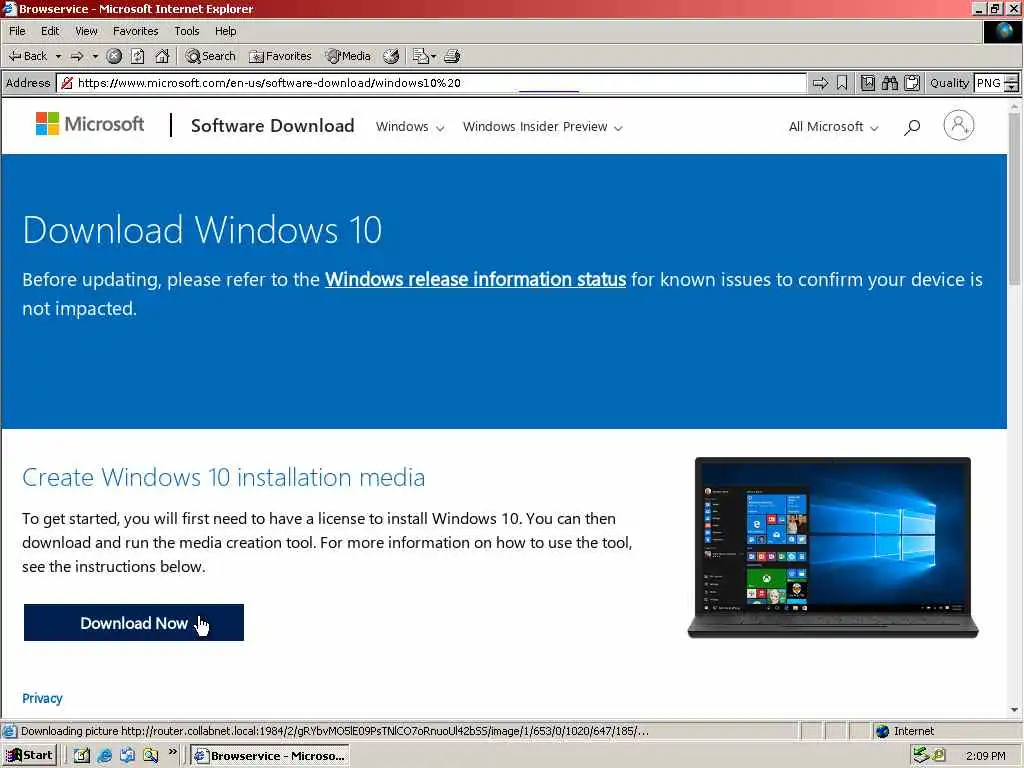Decrease Quality with the down spinner arrow
Viewport: 1024px width, 768px height.
1011,88
